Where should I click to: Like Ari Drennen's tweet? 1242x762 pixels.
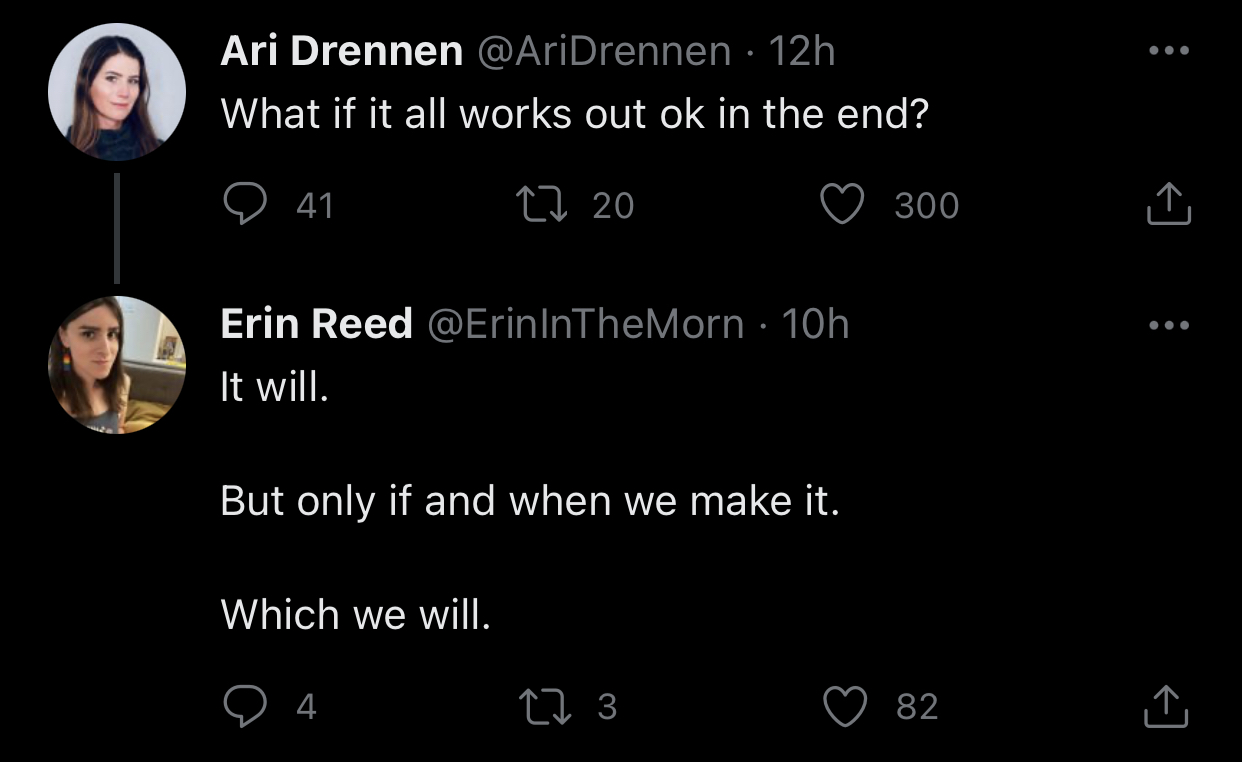[x=842, y=205]
